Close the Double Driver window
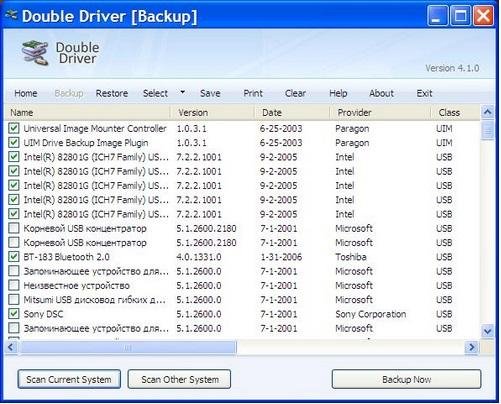 tap(483, 15)
